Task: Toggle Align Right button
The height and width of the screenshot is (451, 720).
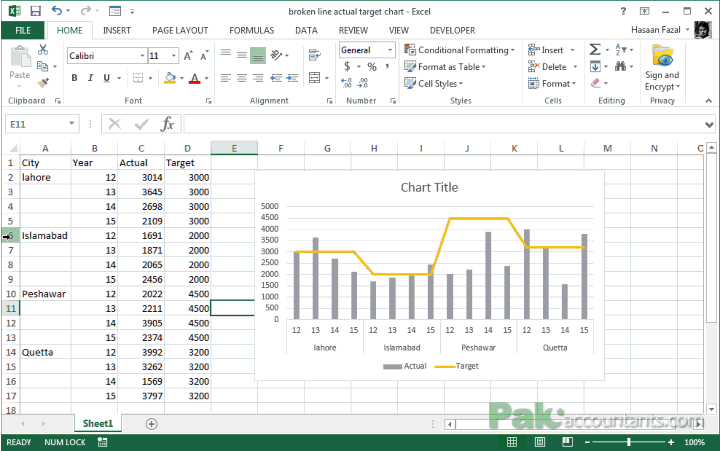Action: point(258,78)
